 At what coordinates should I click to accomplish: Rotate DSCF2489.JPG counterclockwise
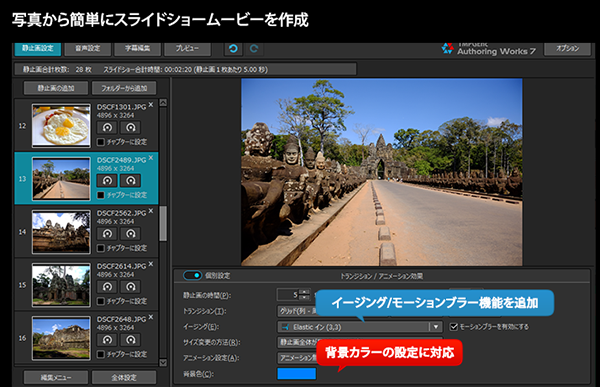coord(107,180)
